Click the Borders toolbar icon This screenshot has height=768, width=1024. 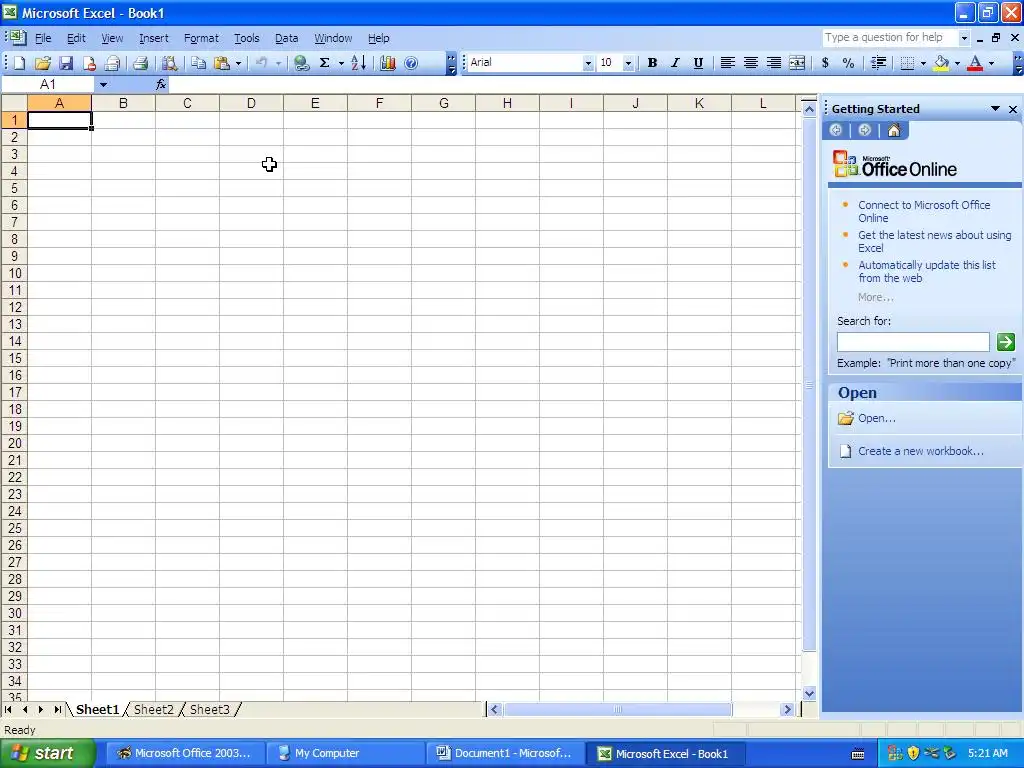(x=907, y=63)
